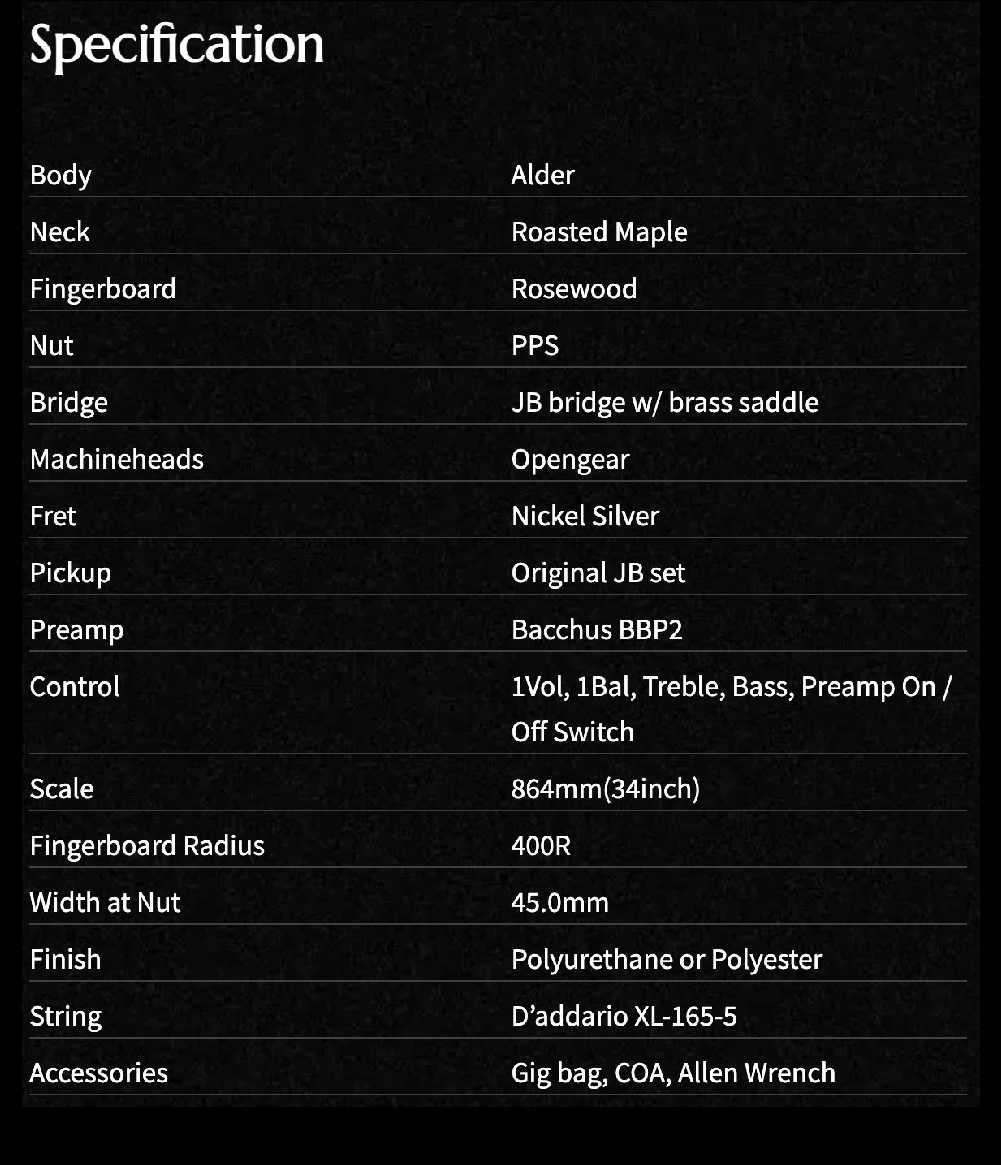This screenshot has width=1001, height=1165.
Task: Click the Gig bag, COA, Allen Wrench text
Action: 673,1073
